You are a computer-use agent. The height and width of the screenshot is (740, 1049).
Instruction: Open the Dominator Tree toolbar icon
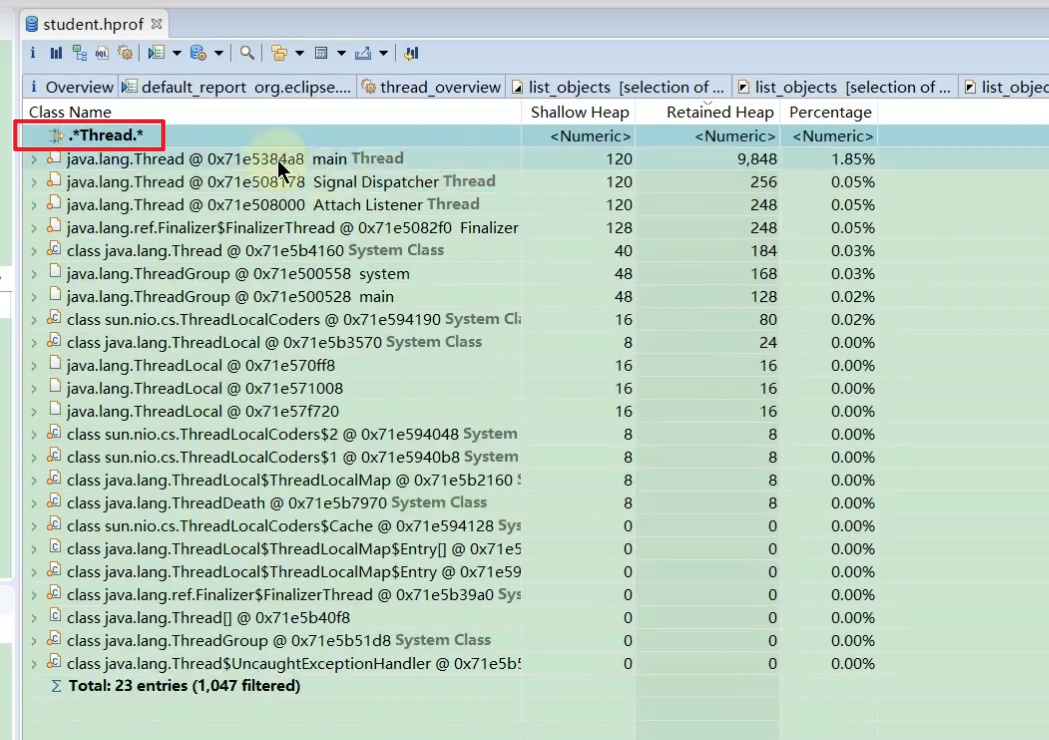point(80,53)
